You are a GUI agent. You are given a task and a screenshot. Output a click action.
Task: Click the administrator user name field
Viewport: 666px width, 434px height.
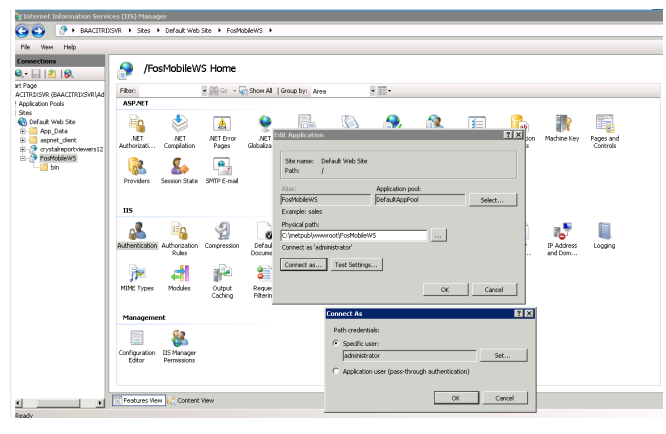pos(409,355)
